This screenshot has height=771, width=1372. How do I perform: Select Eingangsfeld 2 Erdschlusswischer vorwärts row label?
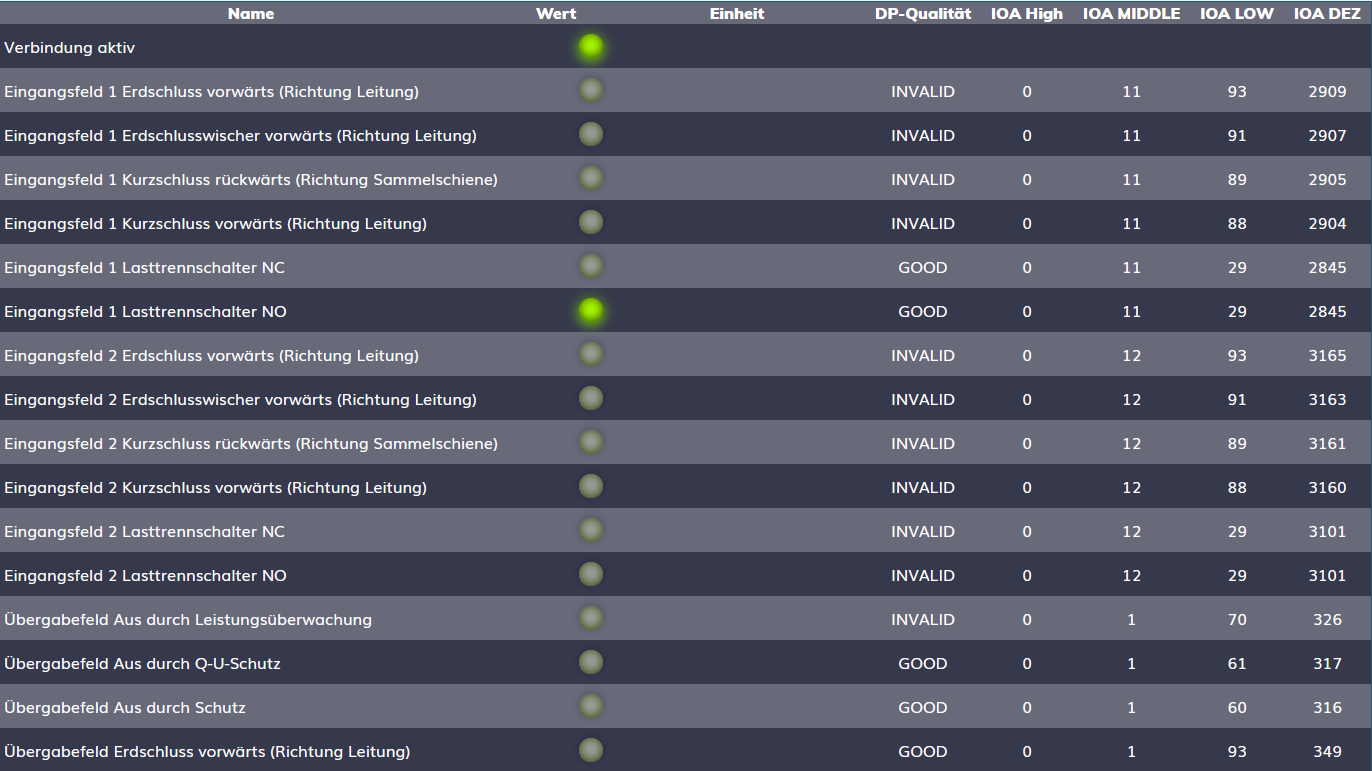point(240,400)
